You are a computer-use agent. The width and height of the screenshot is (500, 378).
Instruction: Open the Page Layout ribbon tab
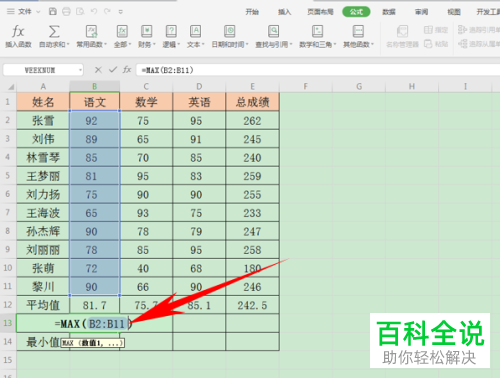[x=320, y=12]
